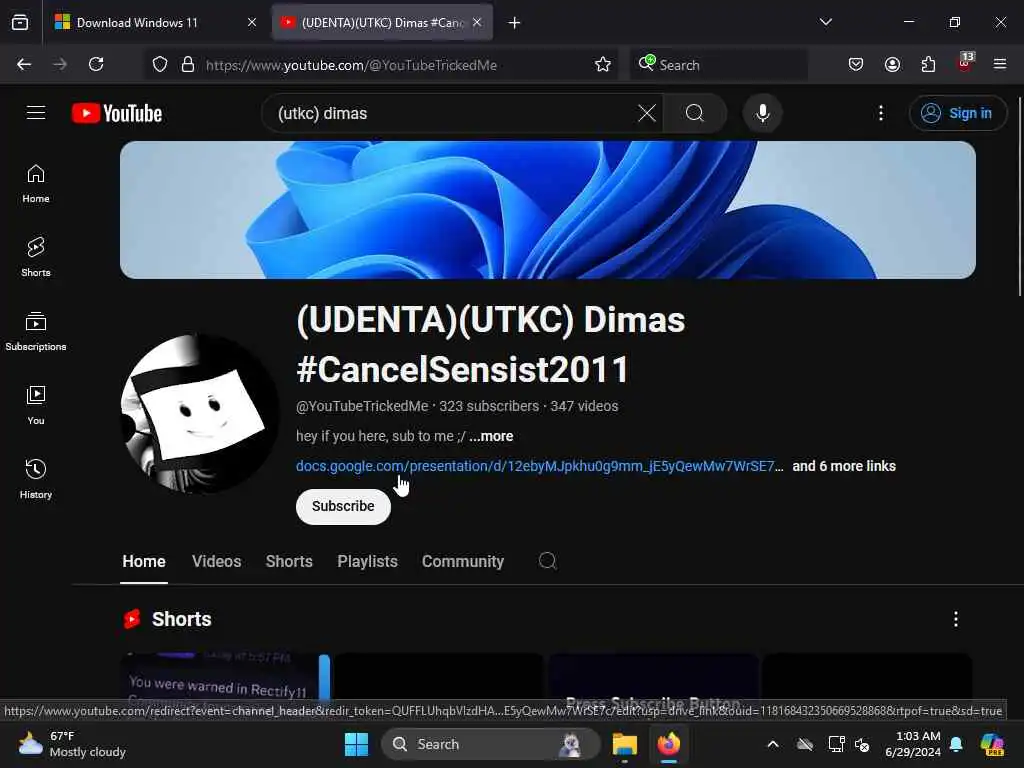Open the weather widget showing 67°F
This screenshot has width=1024, height=768.
pyautogui.click(x=72, y=744)
